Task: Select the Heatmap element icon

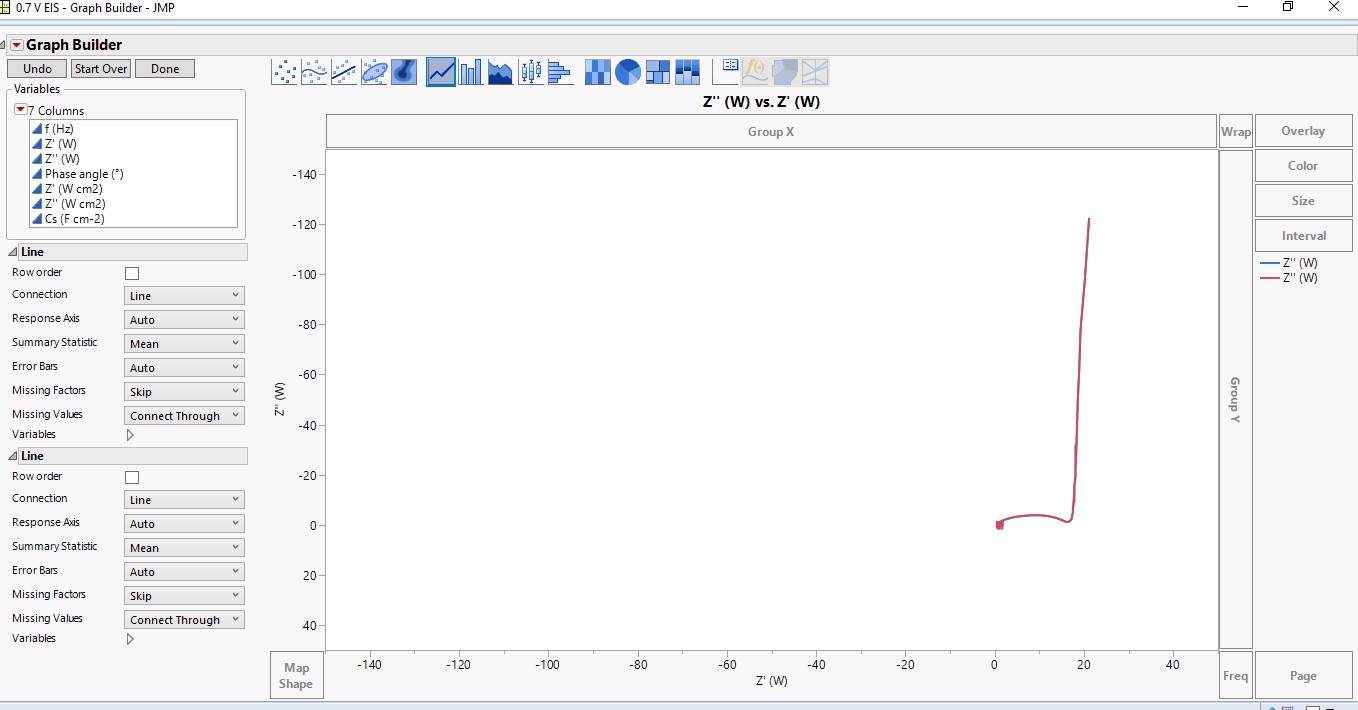Action: (597, 71)
